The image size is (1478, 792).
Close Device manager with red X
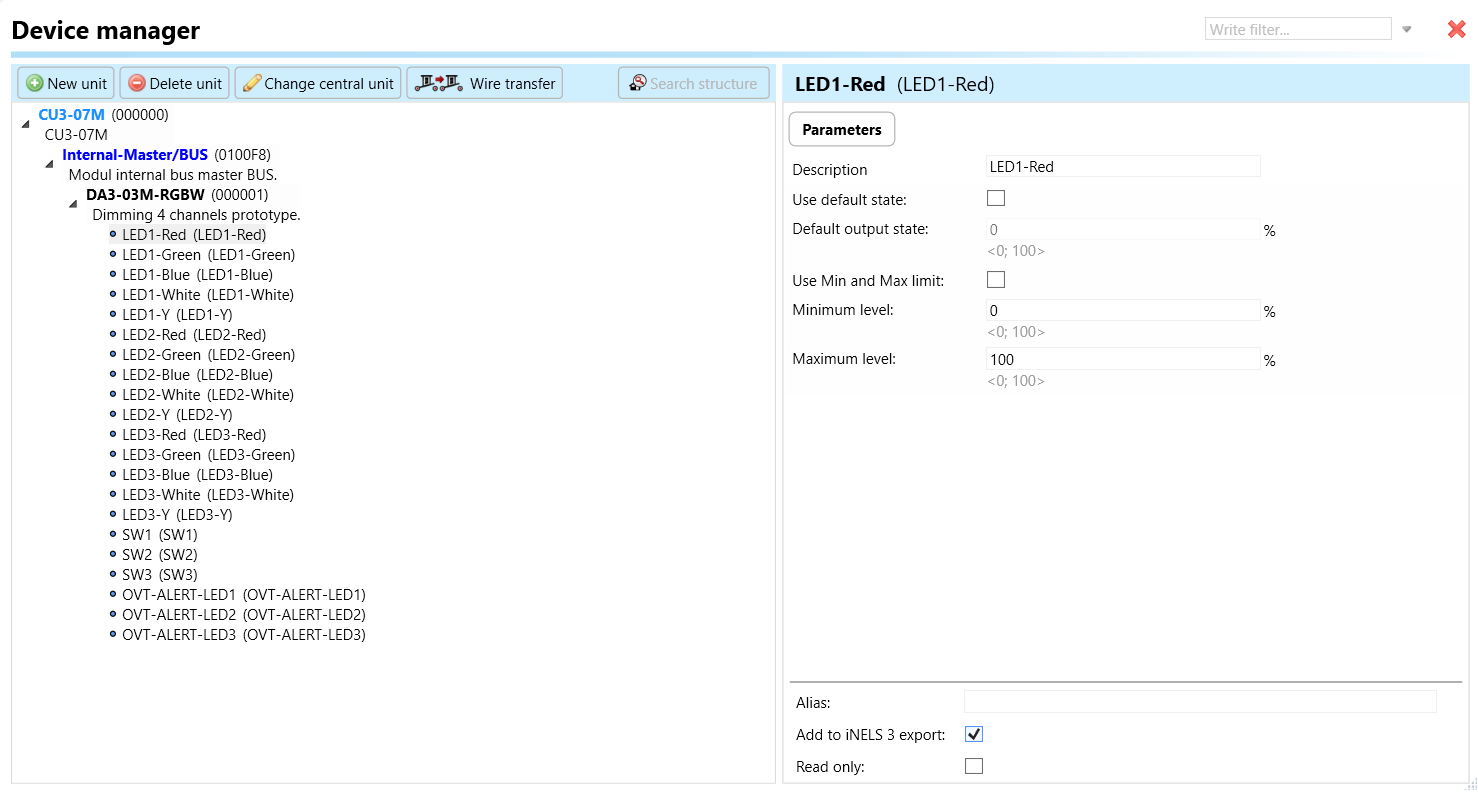pos(1456,30)
